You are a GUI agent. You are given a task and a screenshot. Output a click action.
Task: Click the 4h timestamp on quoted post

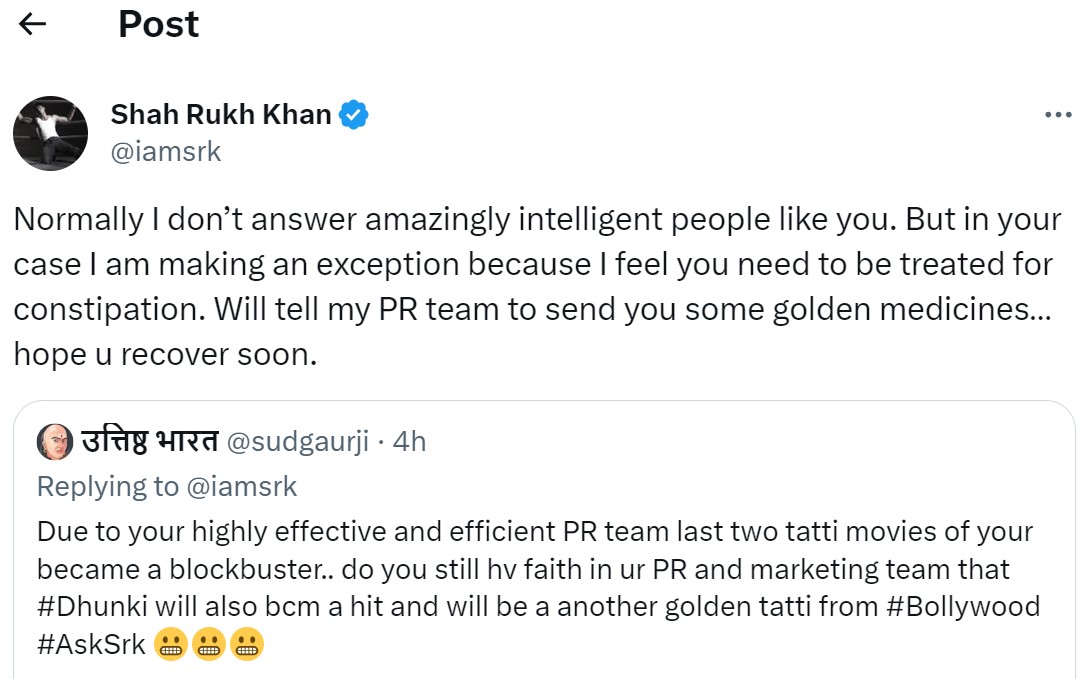[410, 441]
